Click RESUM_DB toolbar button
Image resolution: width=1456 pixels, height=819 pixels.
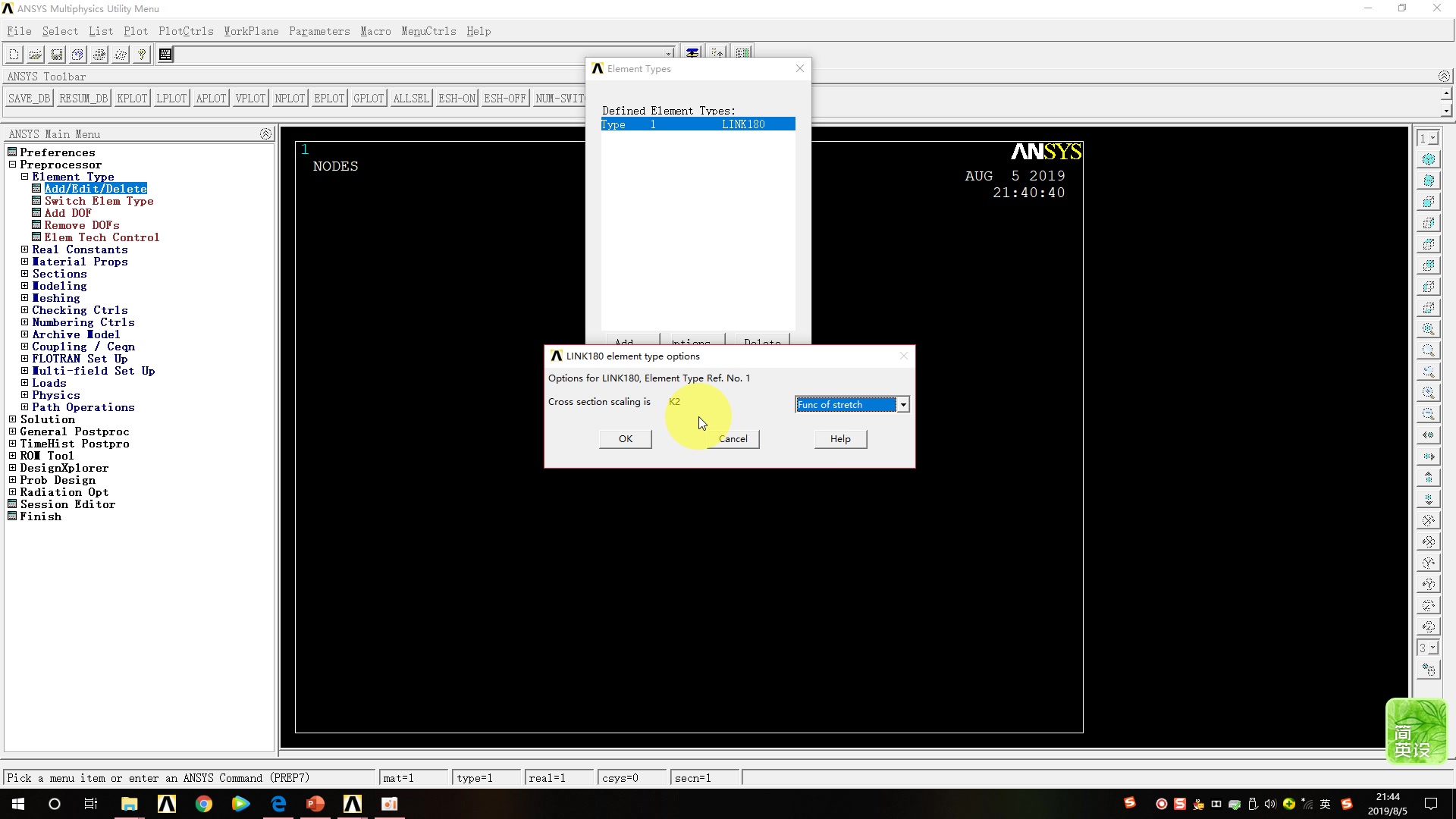click(83, 99)
